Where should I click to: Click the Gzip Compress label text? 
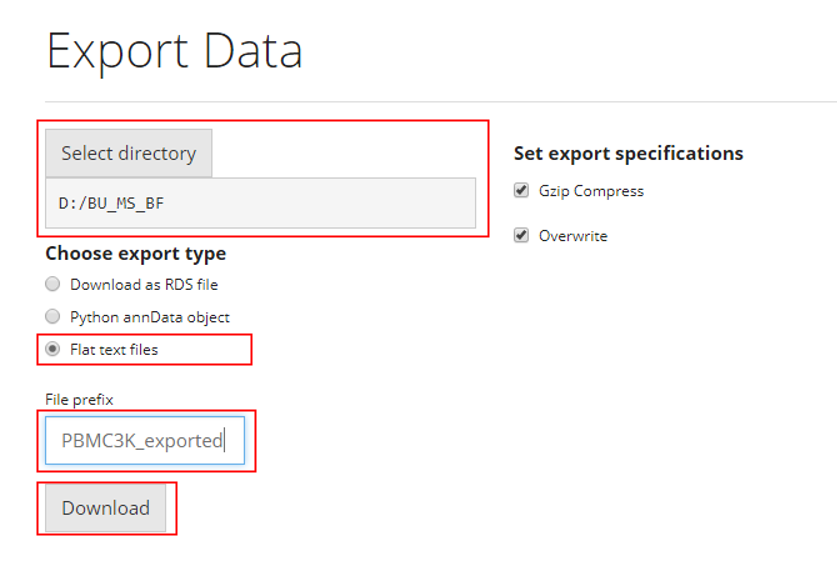591,191
